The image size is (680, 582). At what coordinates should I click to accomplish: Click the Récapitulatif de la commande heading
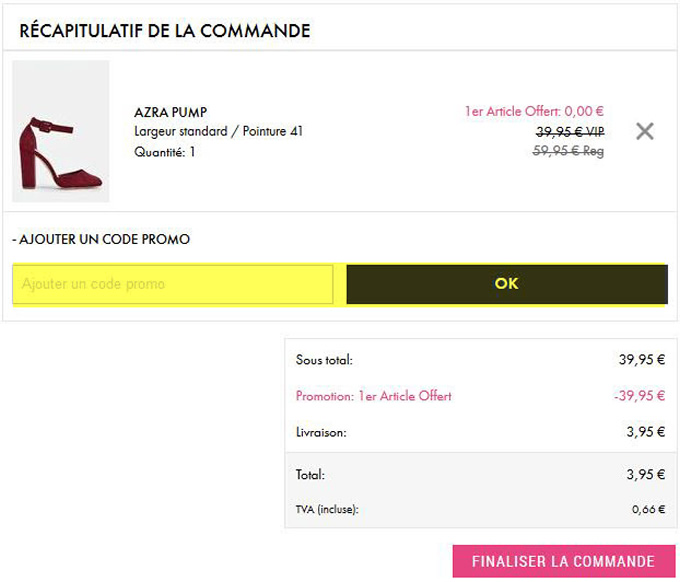coord(165,31)
